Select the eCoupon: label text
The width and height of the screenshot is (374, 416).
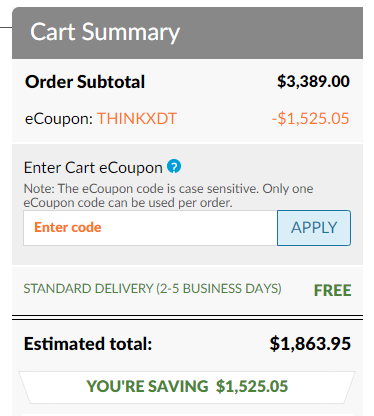coord(59,119)
